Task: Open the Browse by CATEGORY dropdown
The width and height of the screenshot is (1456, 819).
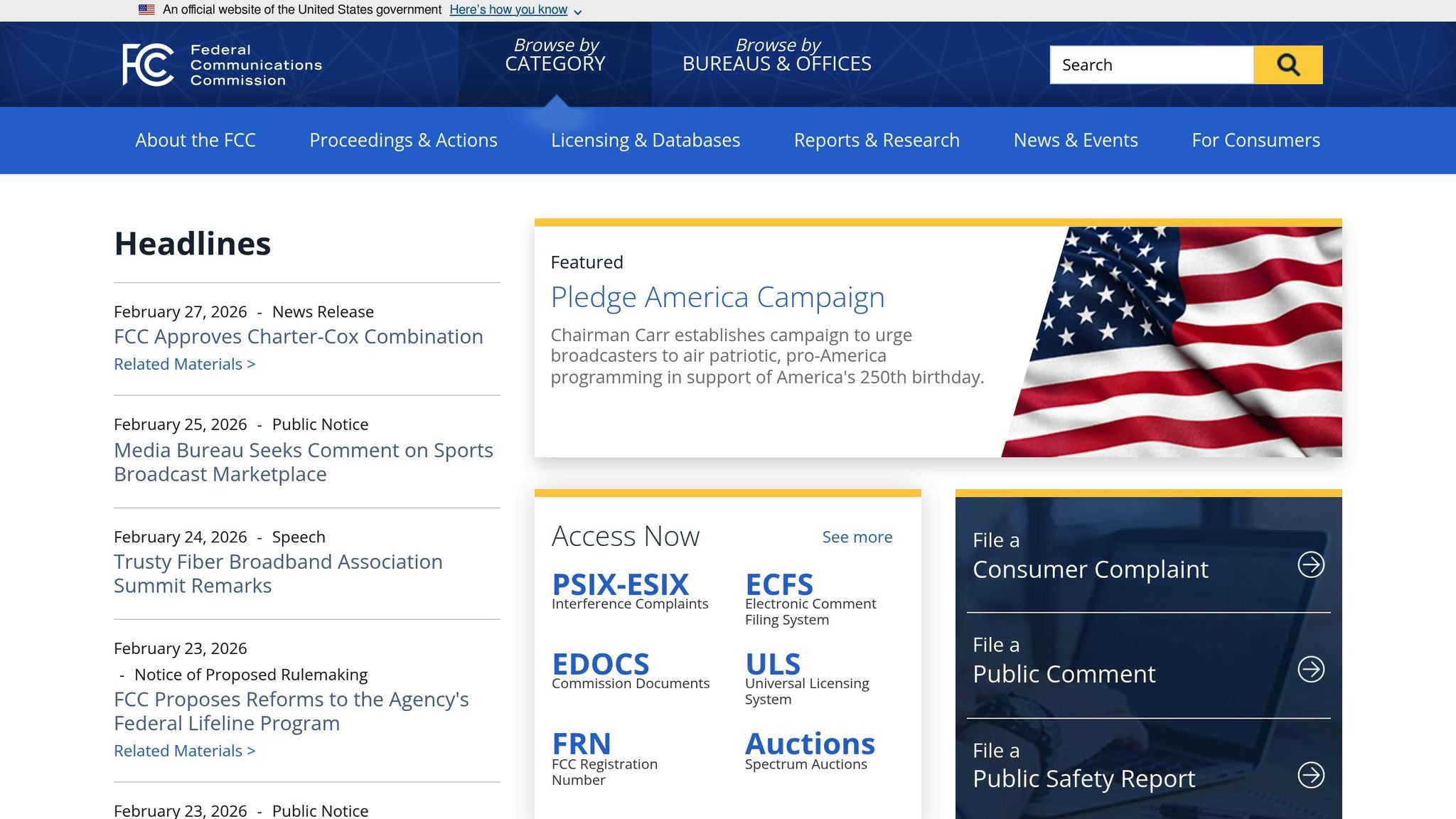Action: tap(555, 55)
